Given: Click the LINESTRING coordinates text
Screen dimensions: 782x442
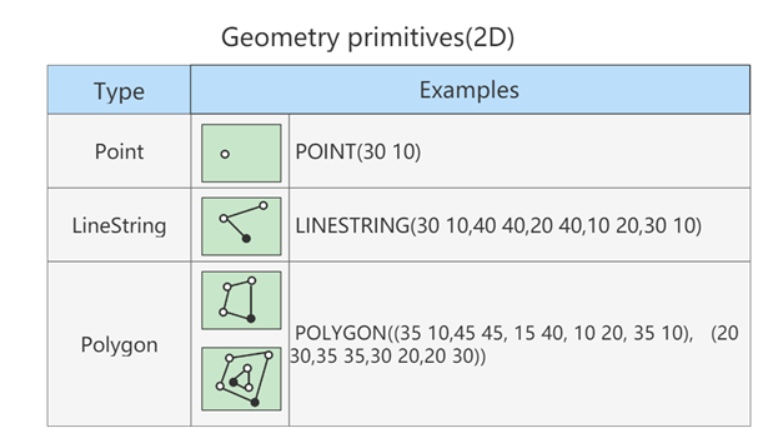Looking at the screenshot, I should coord(498,225).
